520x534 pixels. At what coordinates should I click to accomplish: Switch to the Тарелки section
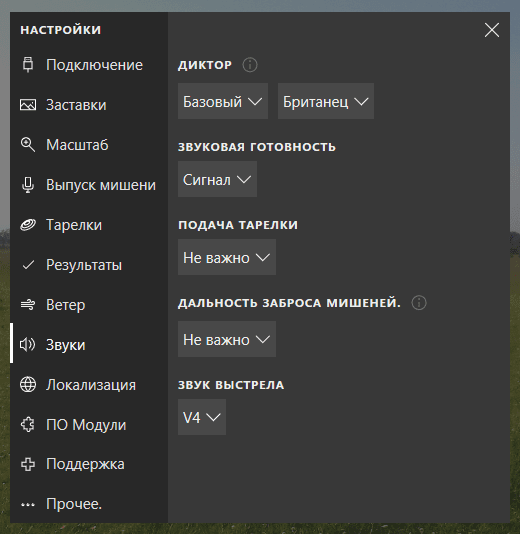coord(74,225)
